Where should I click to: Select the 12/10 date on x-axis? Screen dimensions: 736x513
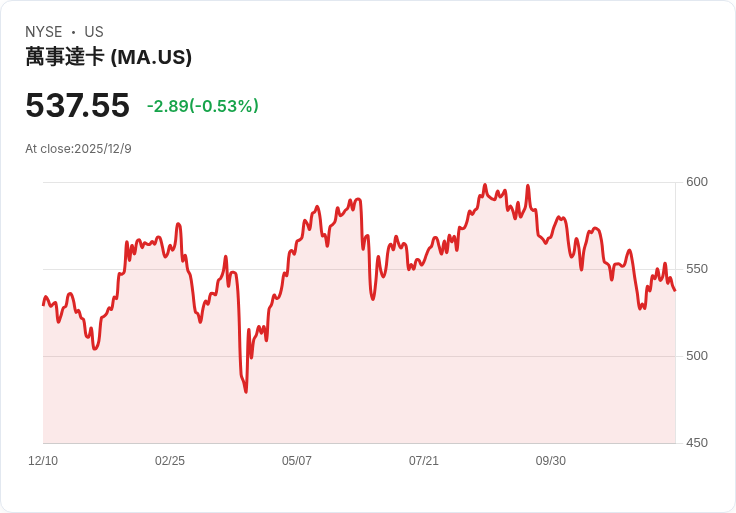coord(43,460)
